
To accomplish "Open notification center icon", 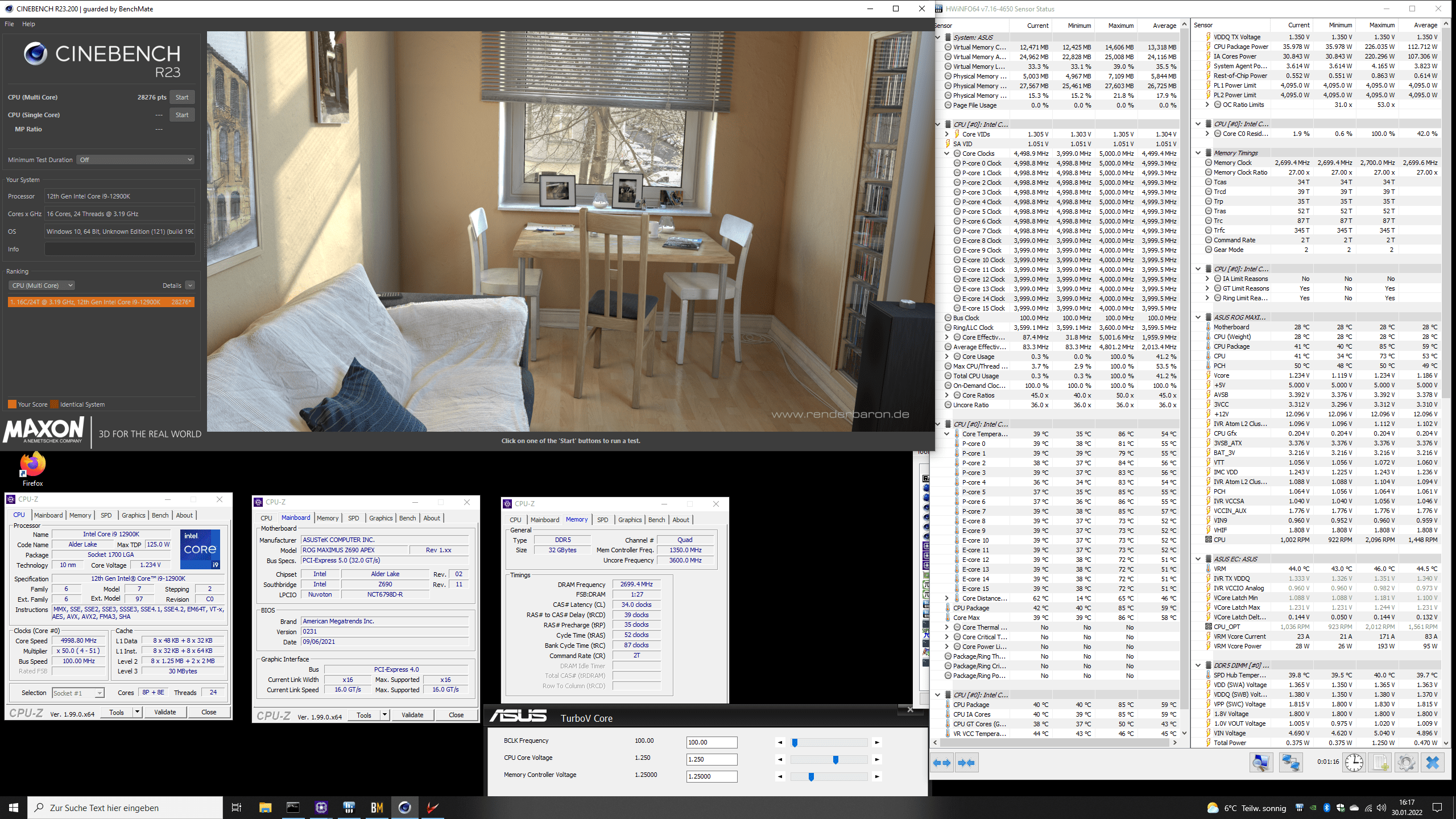I will pos(1437,808).
